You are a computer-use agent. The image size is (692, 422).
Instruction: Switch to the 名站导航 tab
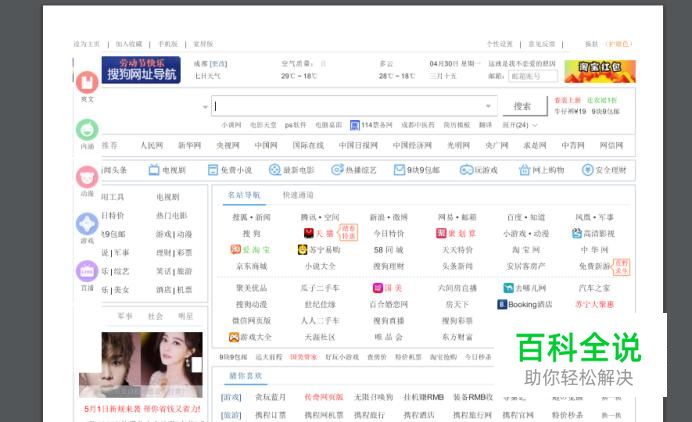pos(244,195)
